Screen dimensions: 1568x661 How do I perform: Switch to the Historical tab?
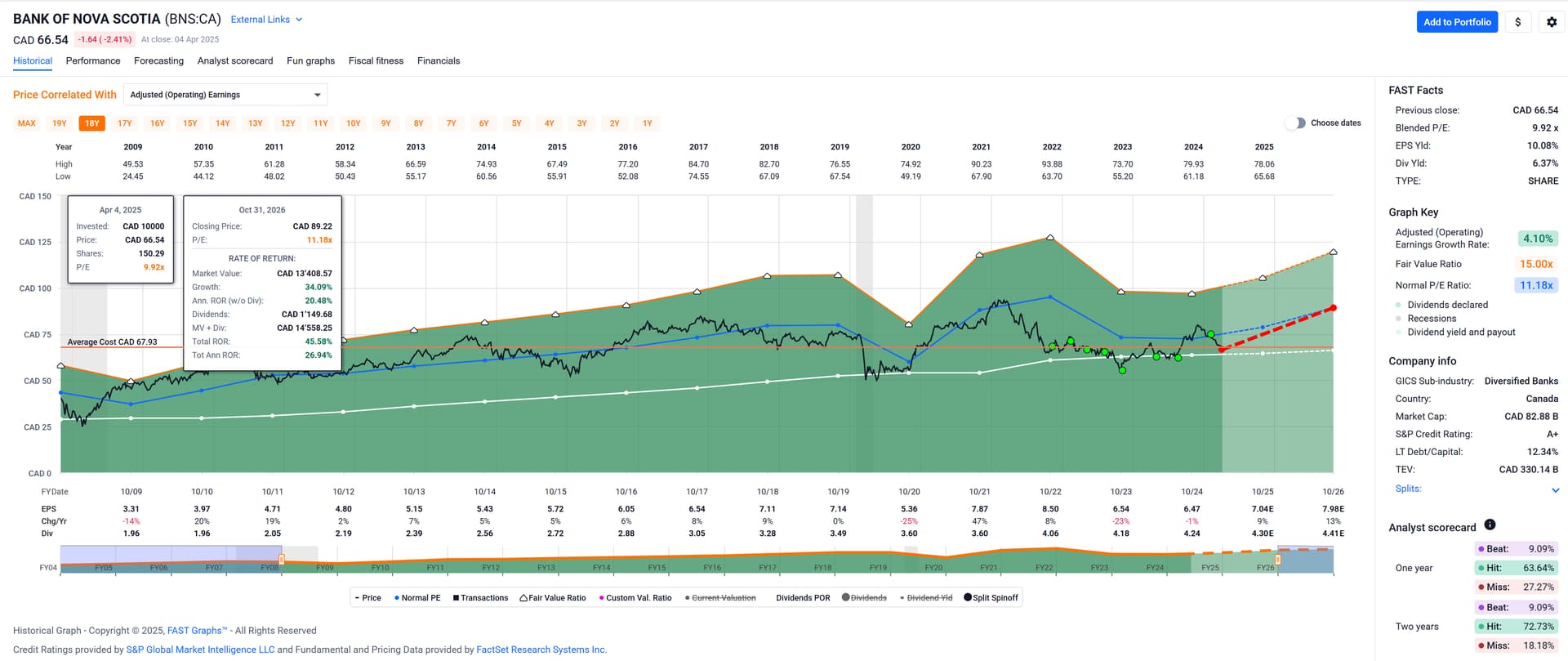click(33, 61)
